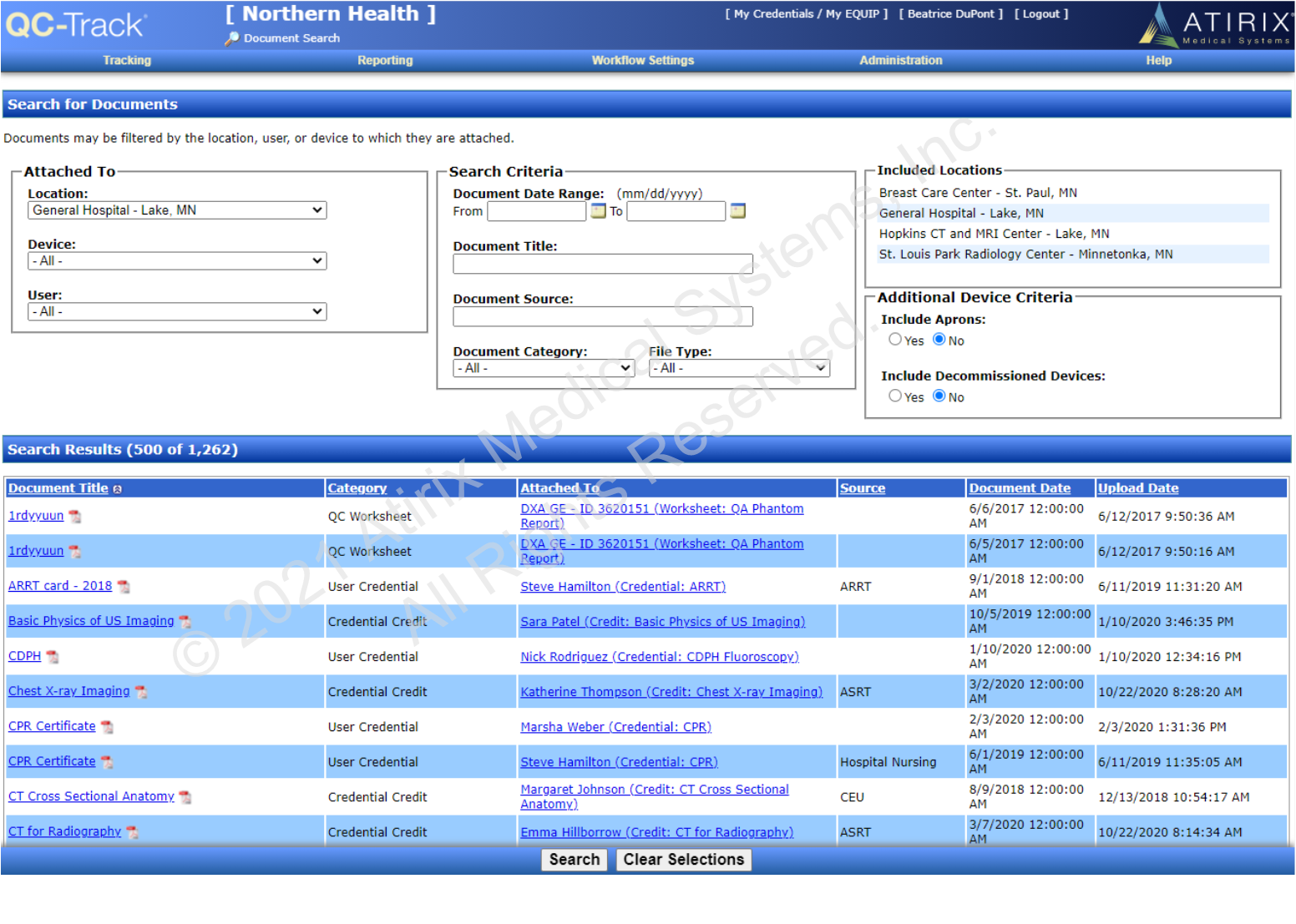Click PDF icon next to CDPH document
Viewport: 1296px width, 924px height.
[53, 657]
